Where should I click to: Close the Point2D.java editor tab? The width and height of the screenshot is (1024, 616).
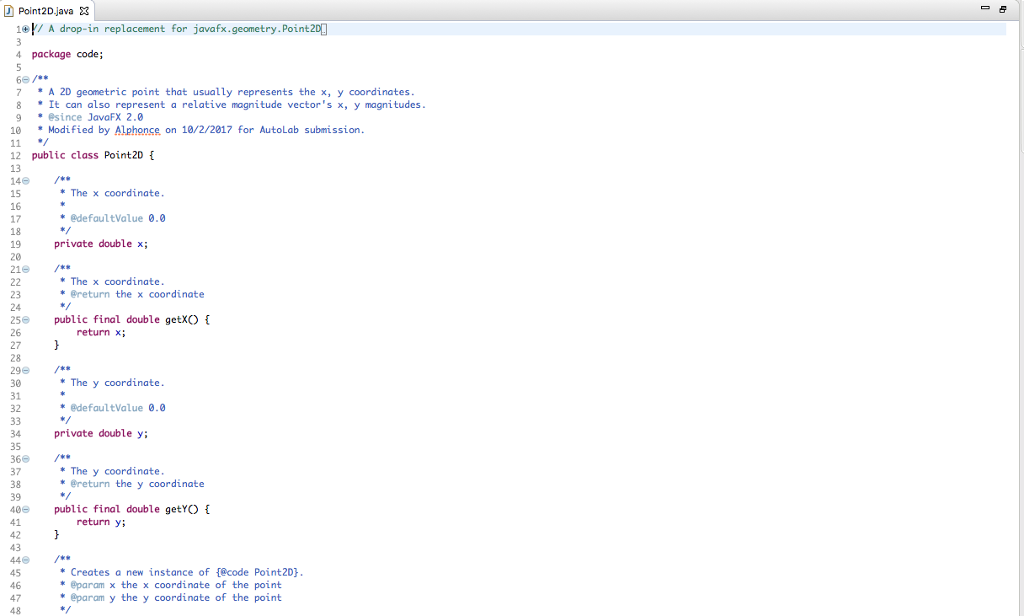click(x=83, y=9)
